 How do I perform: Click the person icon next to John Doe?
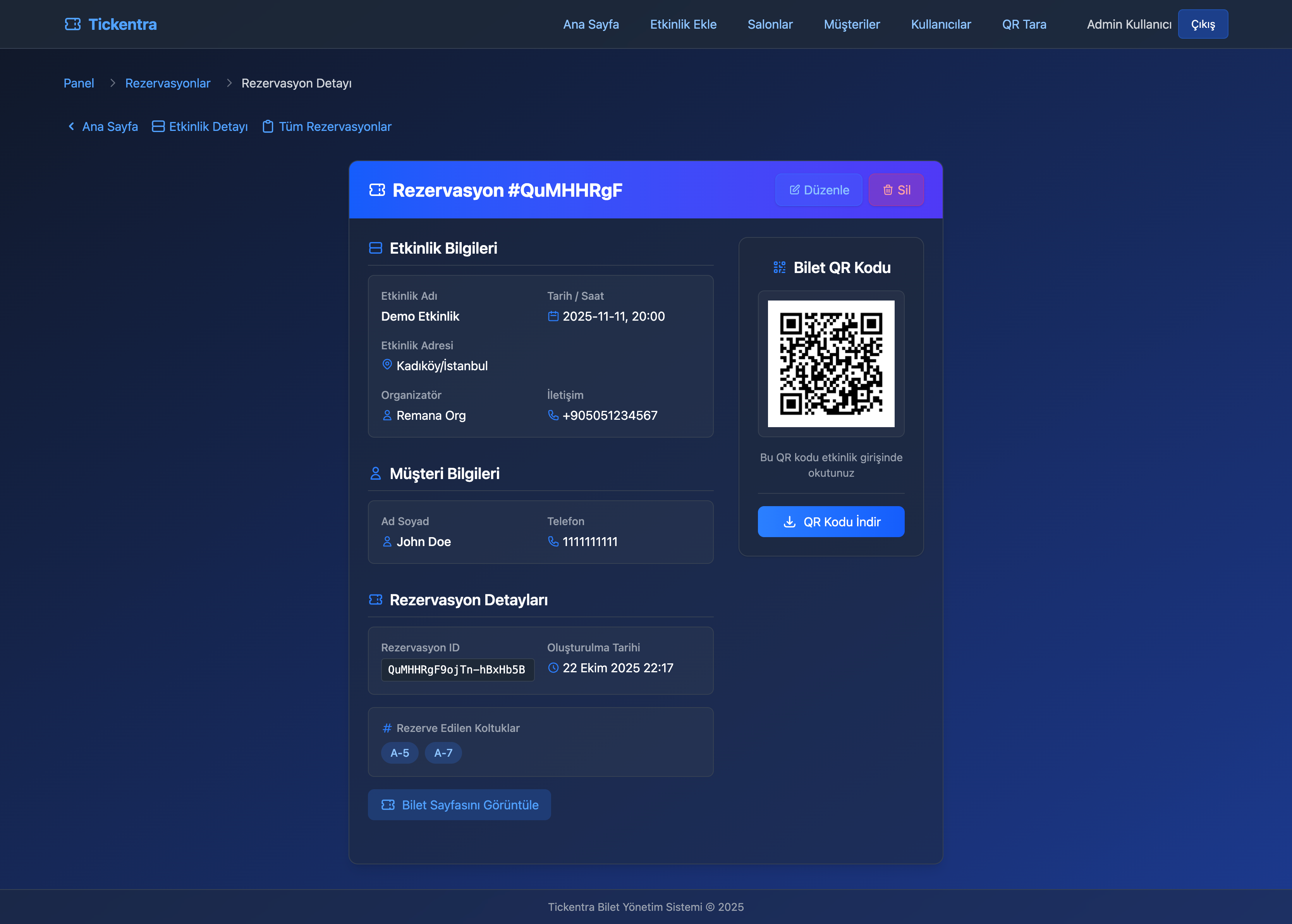(387, 542)
